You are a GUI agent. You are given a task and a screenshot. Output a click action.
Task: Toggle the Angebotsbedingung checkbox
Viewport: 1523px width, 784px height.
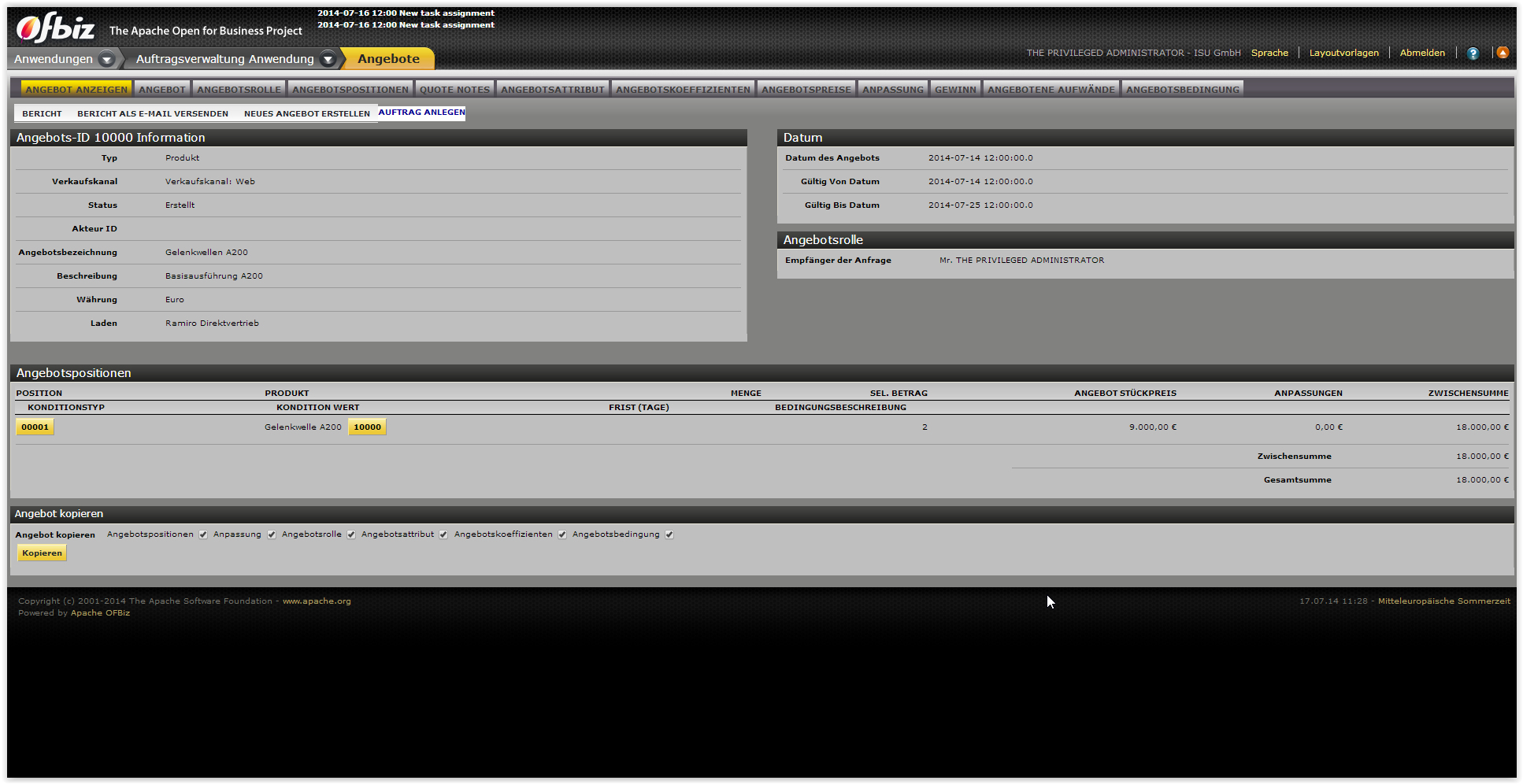pyautogui.click(x=669, y=534)
